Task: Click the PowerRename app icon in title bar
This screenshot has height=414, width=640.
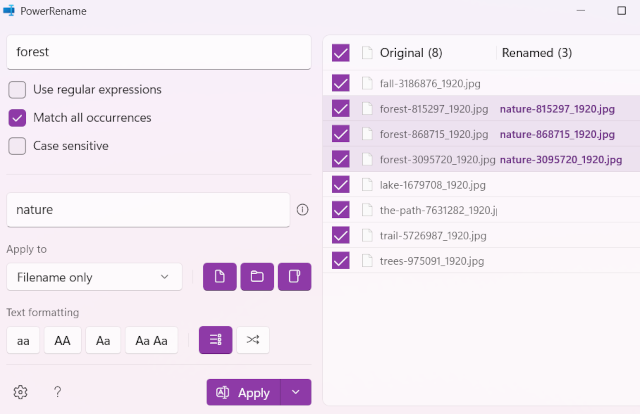Action: tap(9, 10)
